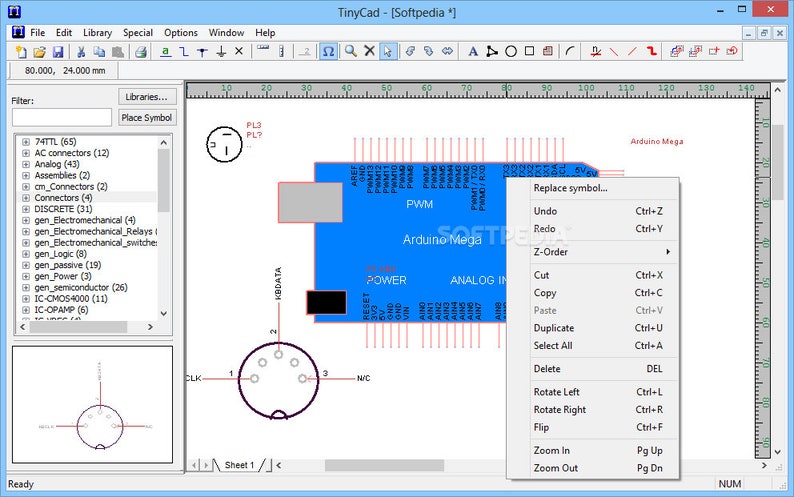Click the hierarchical symbol red circle icon
Screen dimensions: 794x497
[732, 51]
